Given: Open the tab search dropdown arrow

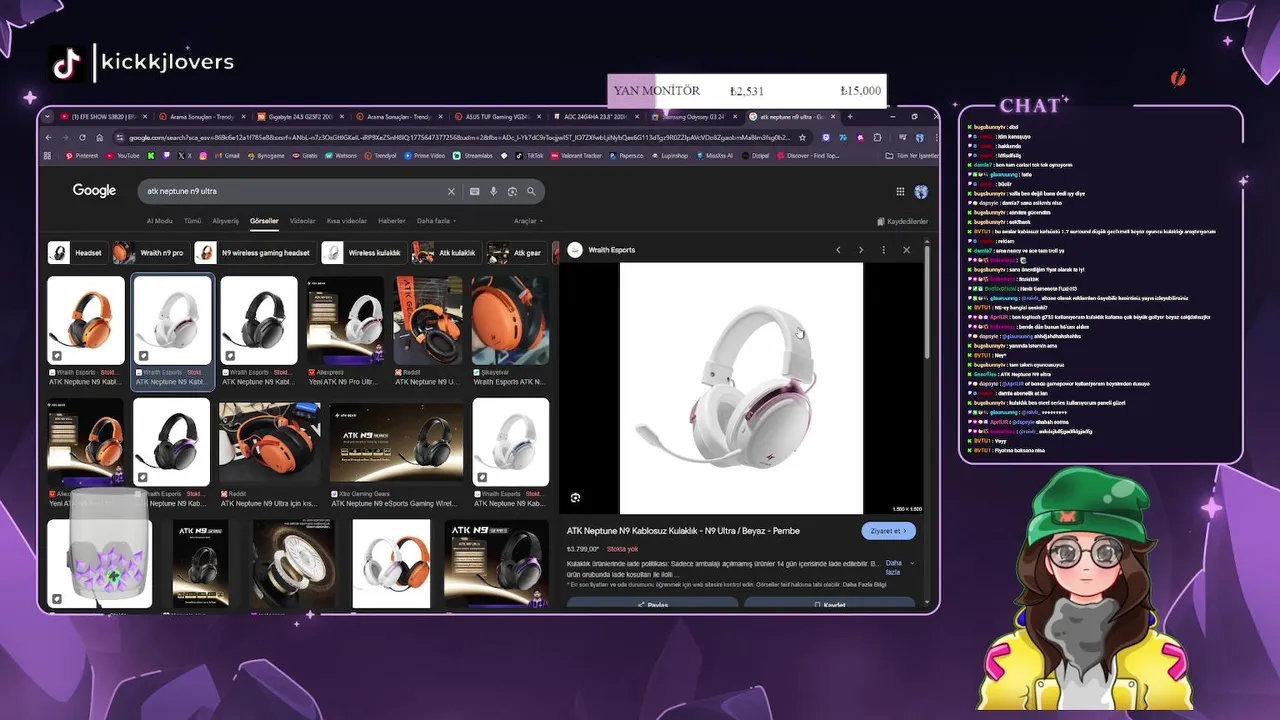Looking at the screenshot, I should coord(49,117).
